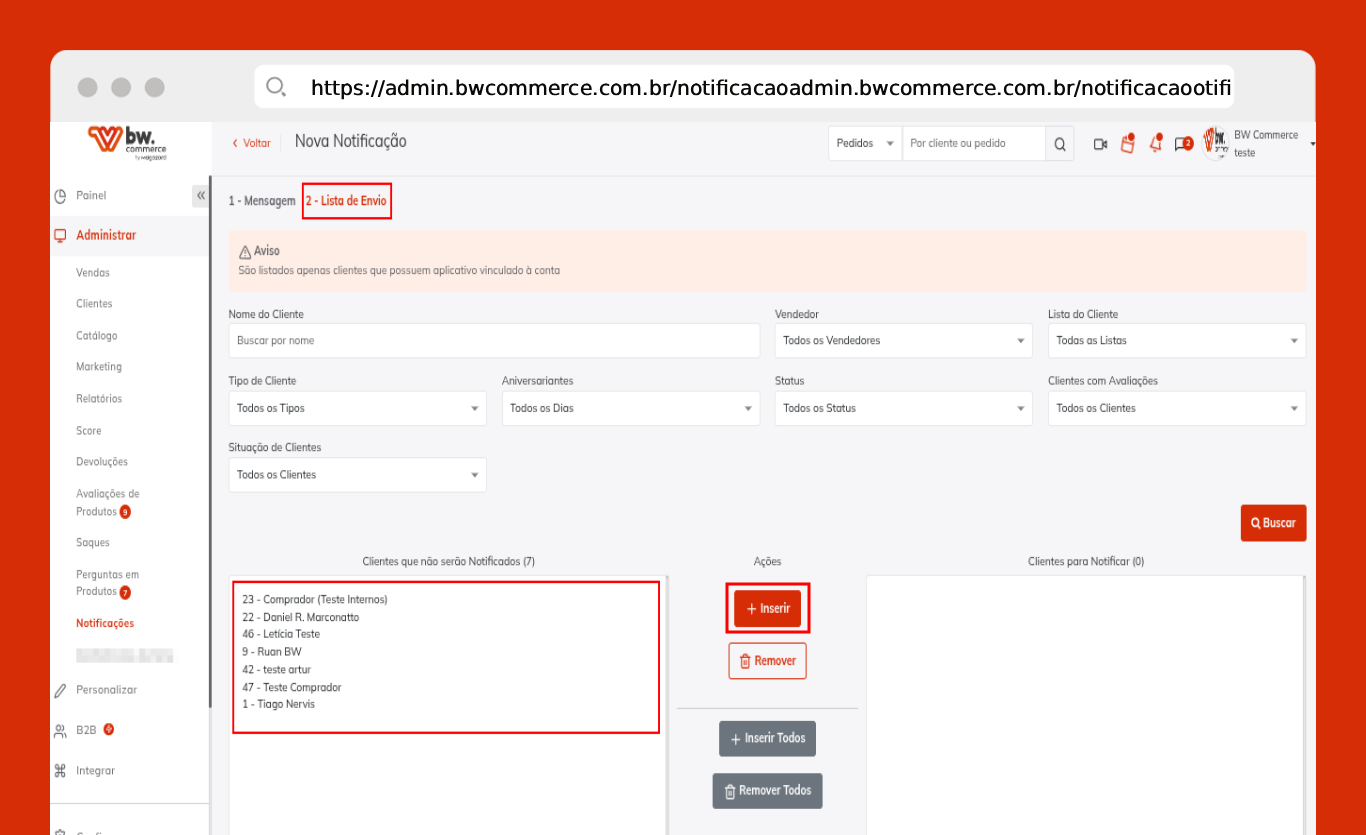Expand the BW Commerce account menu arrow

(x=1312, y=144)
